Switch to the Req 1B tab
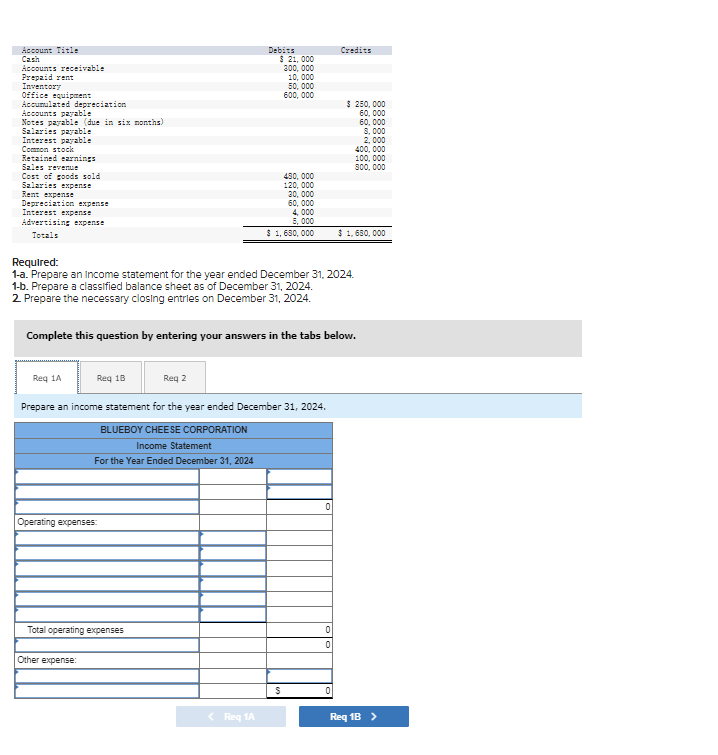 click(x=111, y=378)
